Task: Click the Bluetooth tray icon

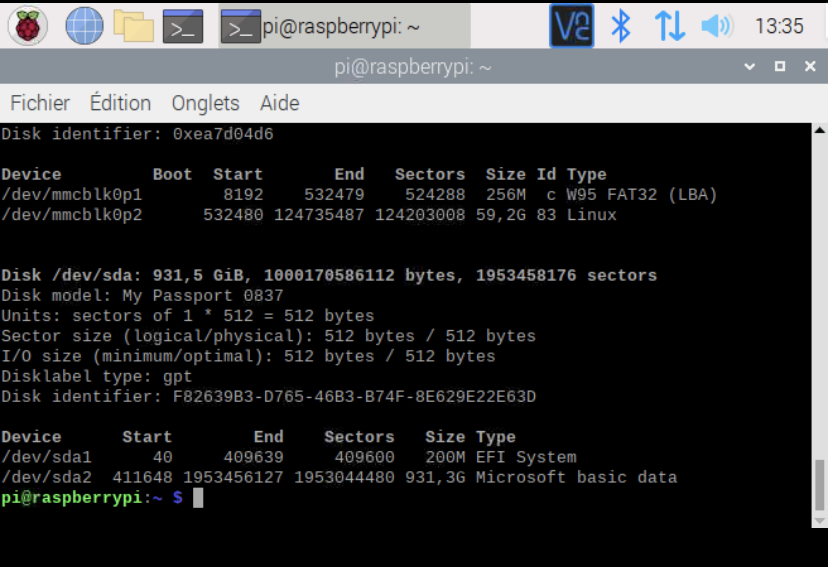Action: pyautogui.click(x=621, y=25)
